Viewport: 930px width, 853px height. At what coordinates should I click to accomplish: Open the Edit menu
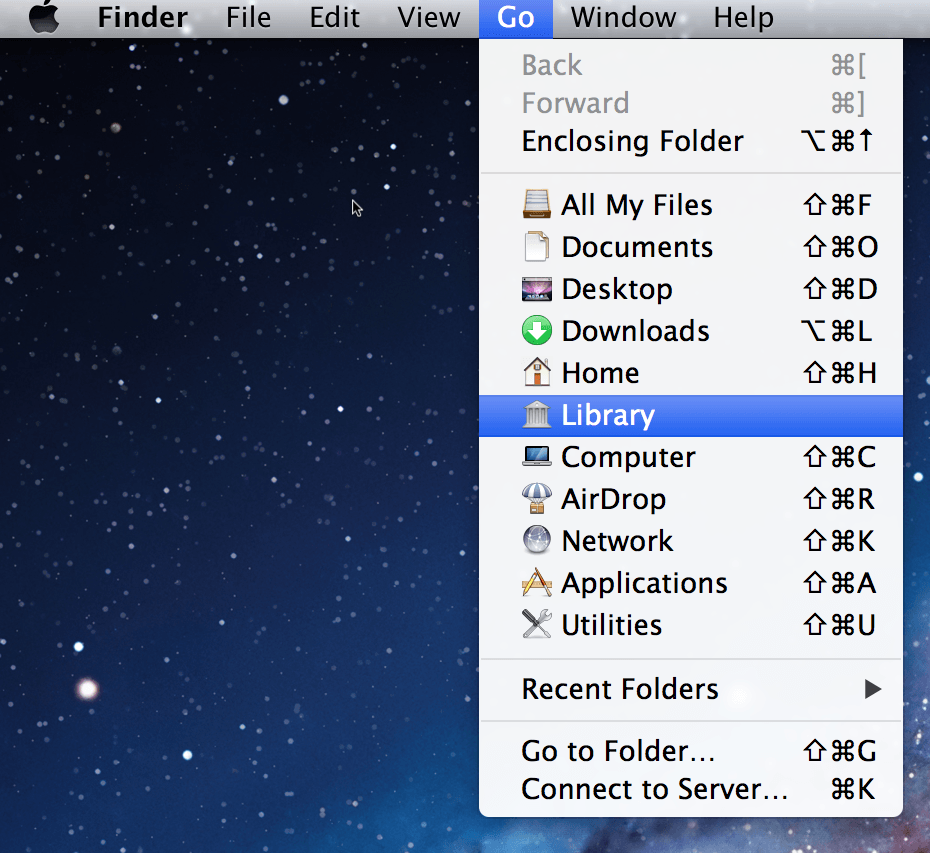[335, 17]
